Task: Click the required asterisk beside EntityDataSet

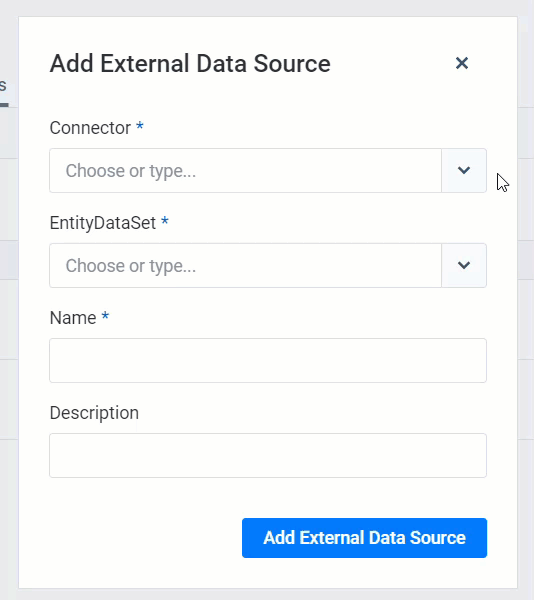Action: coord(165,220)
